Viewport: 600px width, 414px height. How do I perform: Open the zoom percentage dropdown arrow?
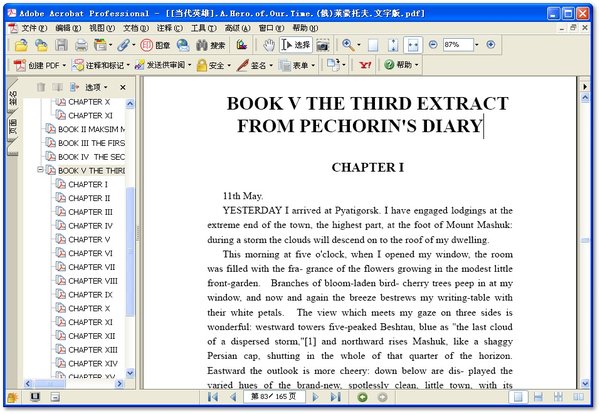point(476,45)
